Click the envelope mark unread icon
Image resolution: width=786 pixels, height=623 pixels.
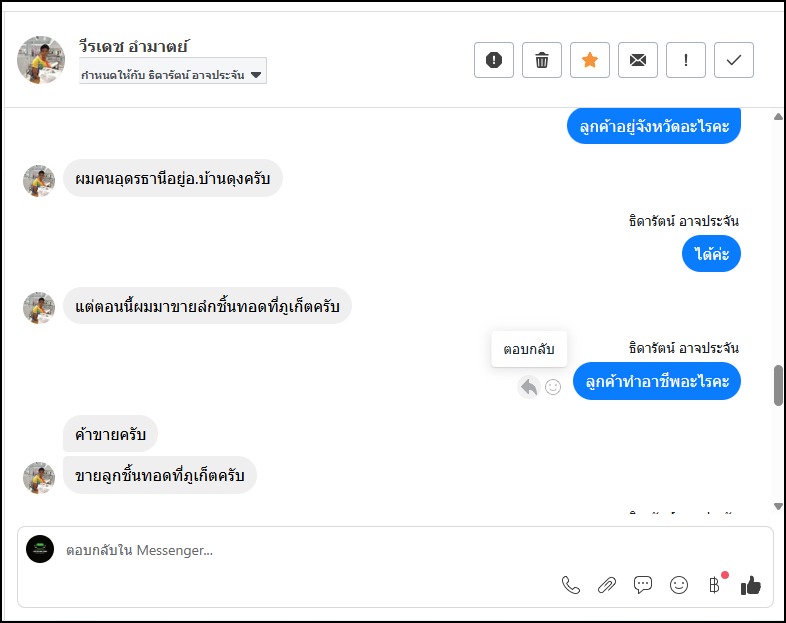tap(638, 60)
